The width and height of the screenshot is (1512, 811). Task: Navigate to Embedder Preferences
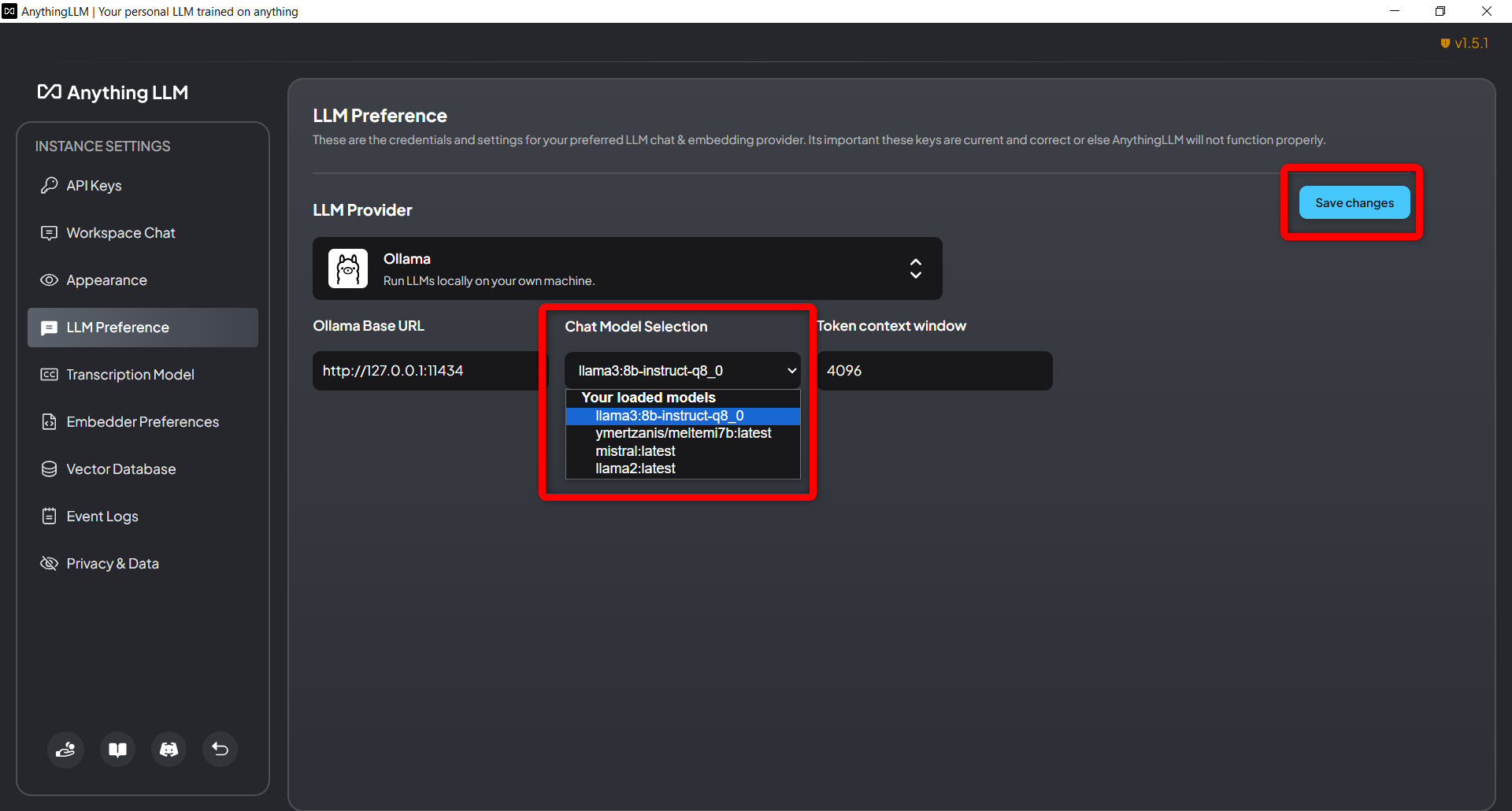[x=143, y=422]
